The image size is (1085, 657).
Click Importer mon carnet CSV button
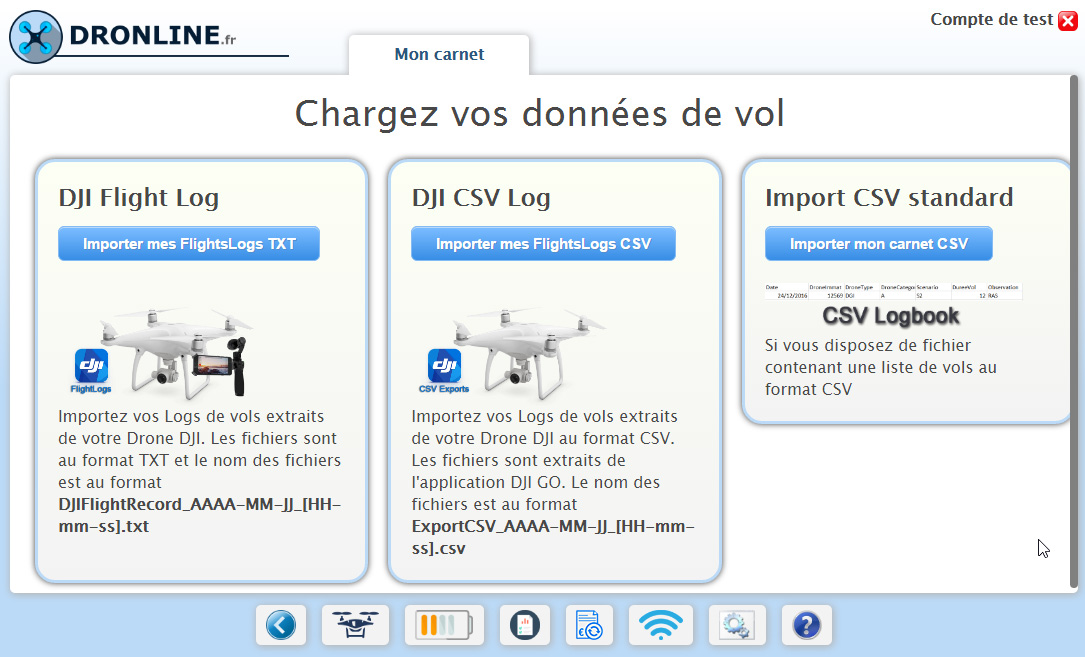tap(879, 244)
